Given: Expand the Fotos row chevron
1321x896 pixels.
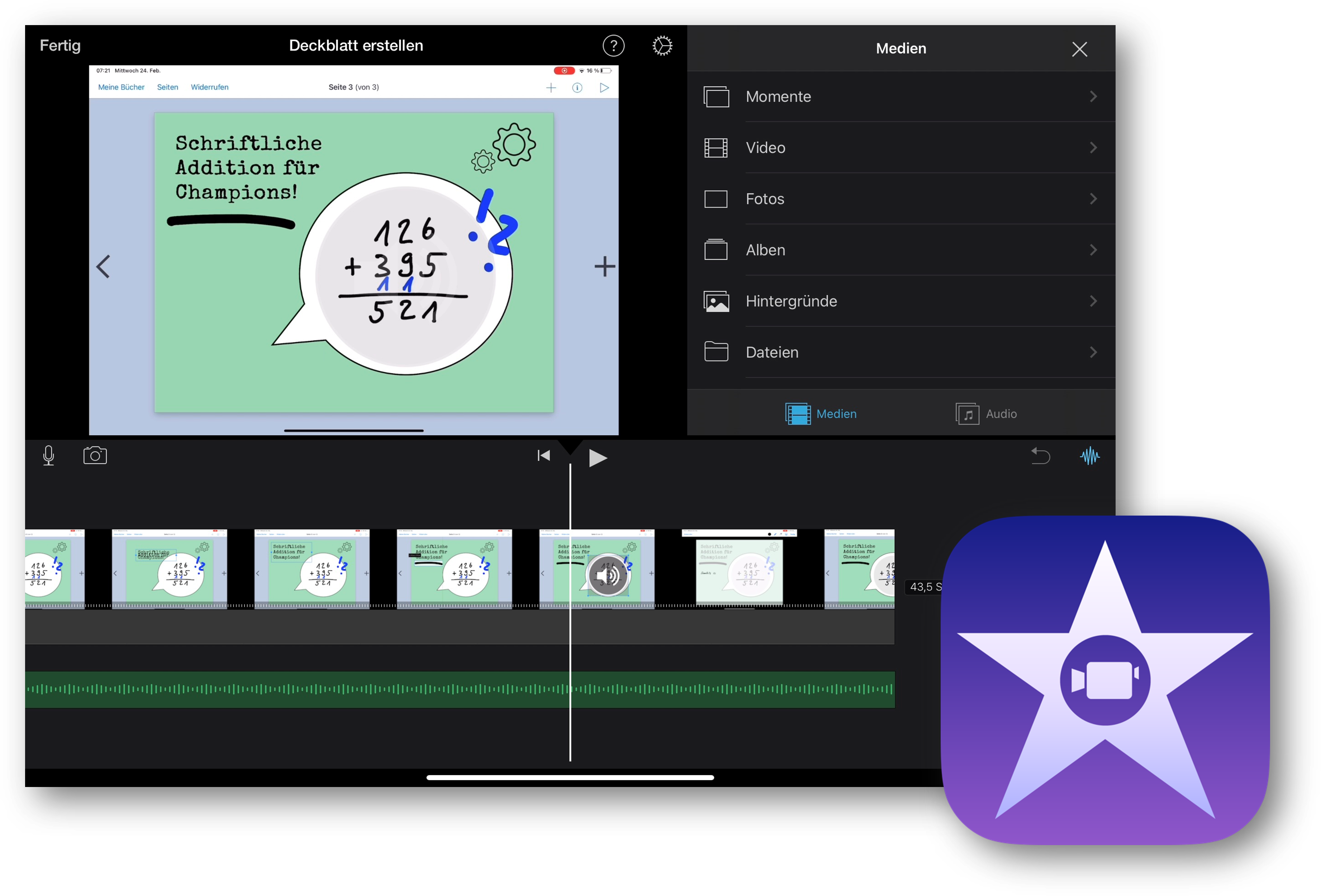Looking at the screenshot, I should [1093, 199].
